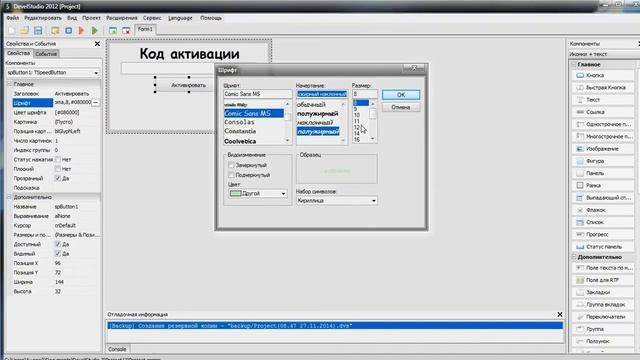640x360 pixels.
Task: Click the font size list scrollbar
Action: click(372, 121)
